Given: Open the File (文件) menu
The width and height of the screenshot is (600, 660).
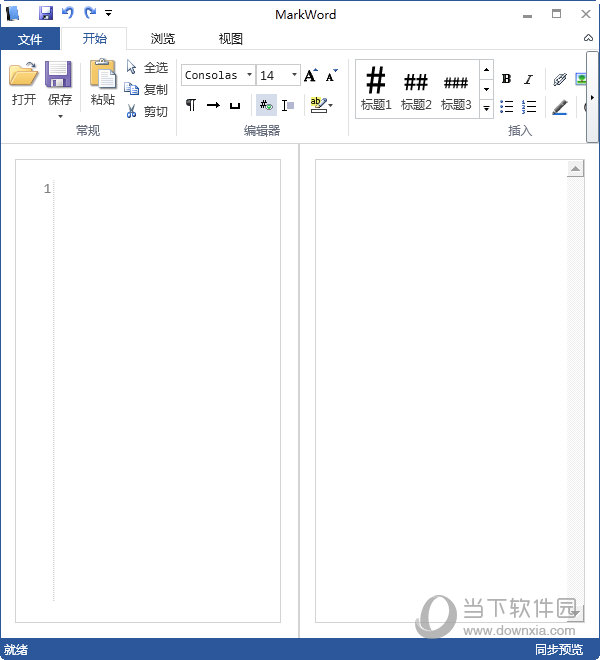Looking at the screenshot, I should coord(30,39).
